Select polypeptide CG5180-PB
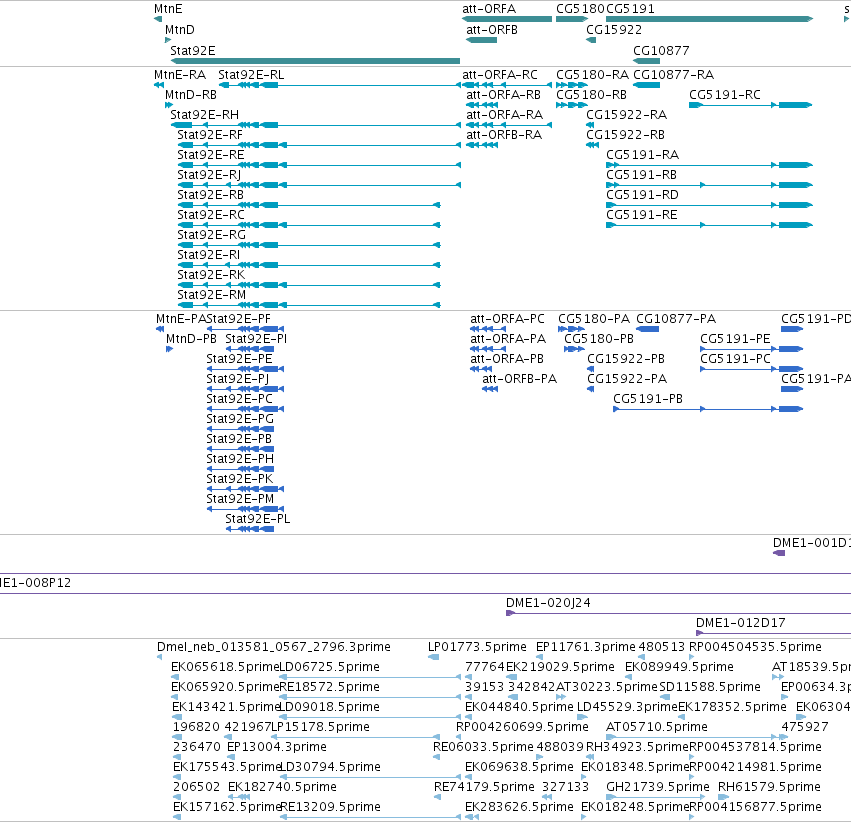The height and width of the screenshot is (822, 851). coord(574,349)
